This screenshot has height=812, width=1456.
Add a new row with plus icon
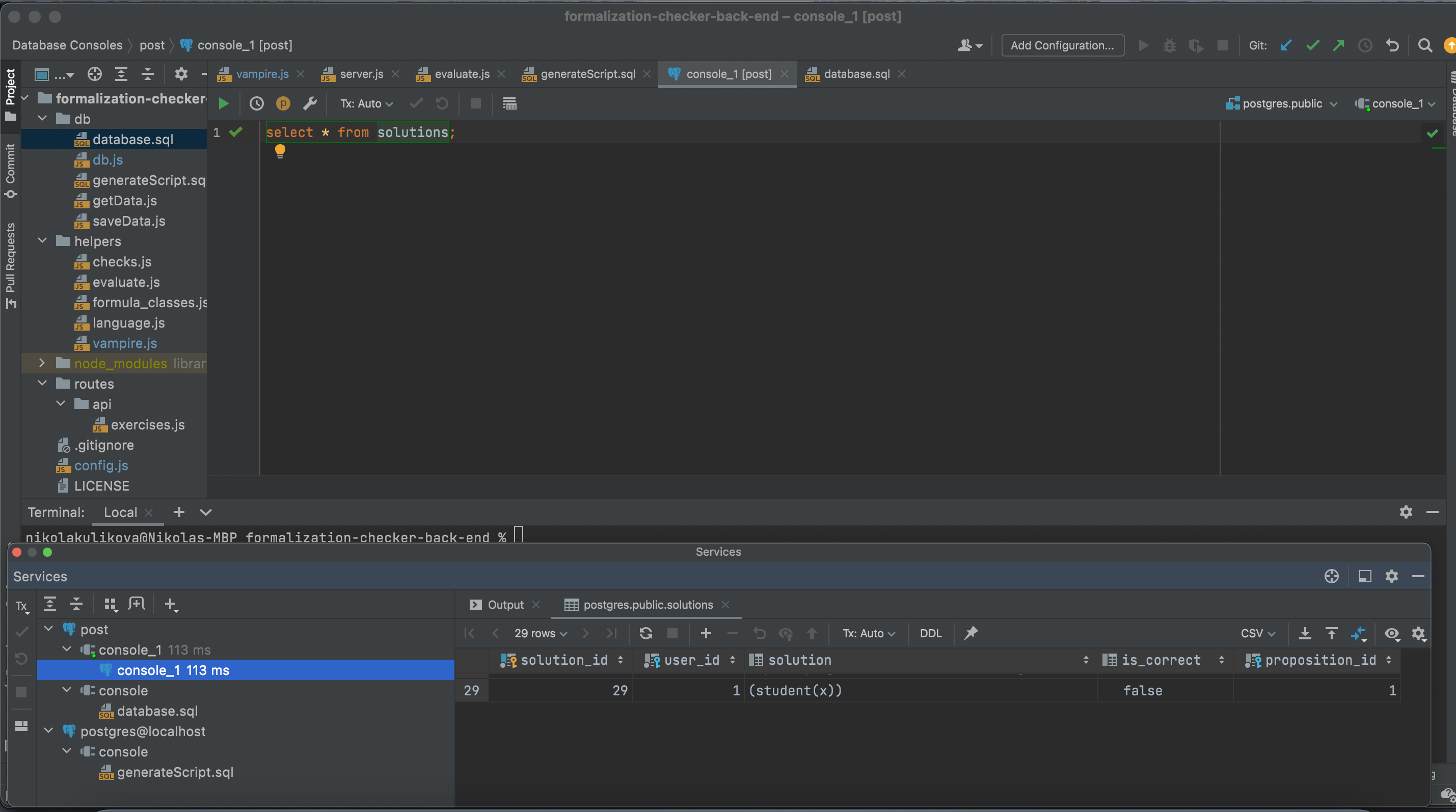706,633
